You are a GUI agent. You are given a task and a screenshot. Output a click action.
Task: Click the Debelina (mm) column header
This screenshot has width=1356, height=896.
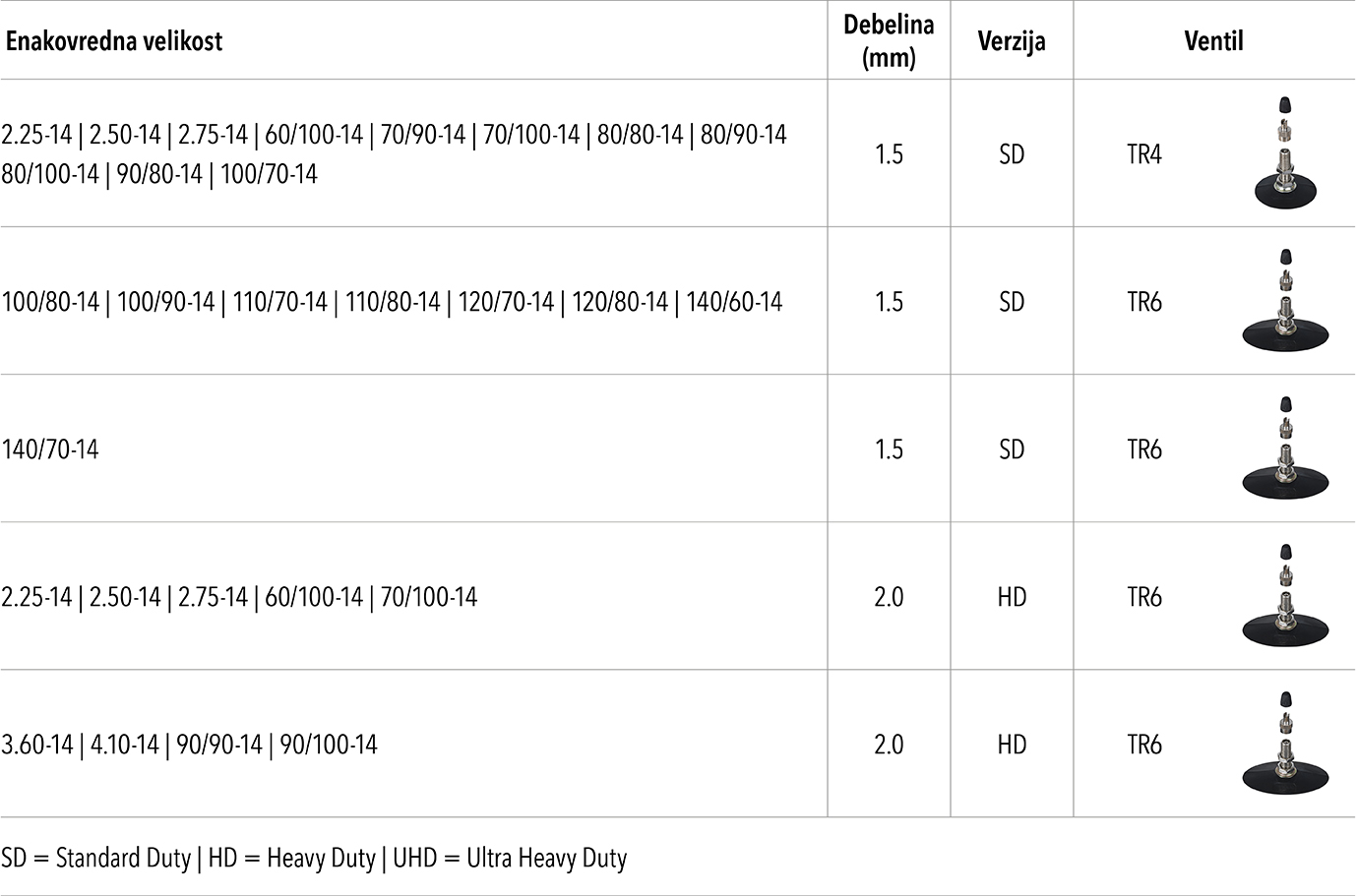click(x=889, y=41)
